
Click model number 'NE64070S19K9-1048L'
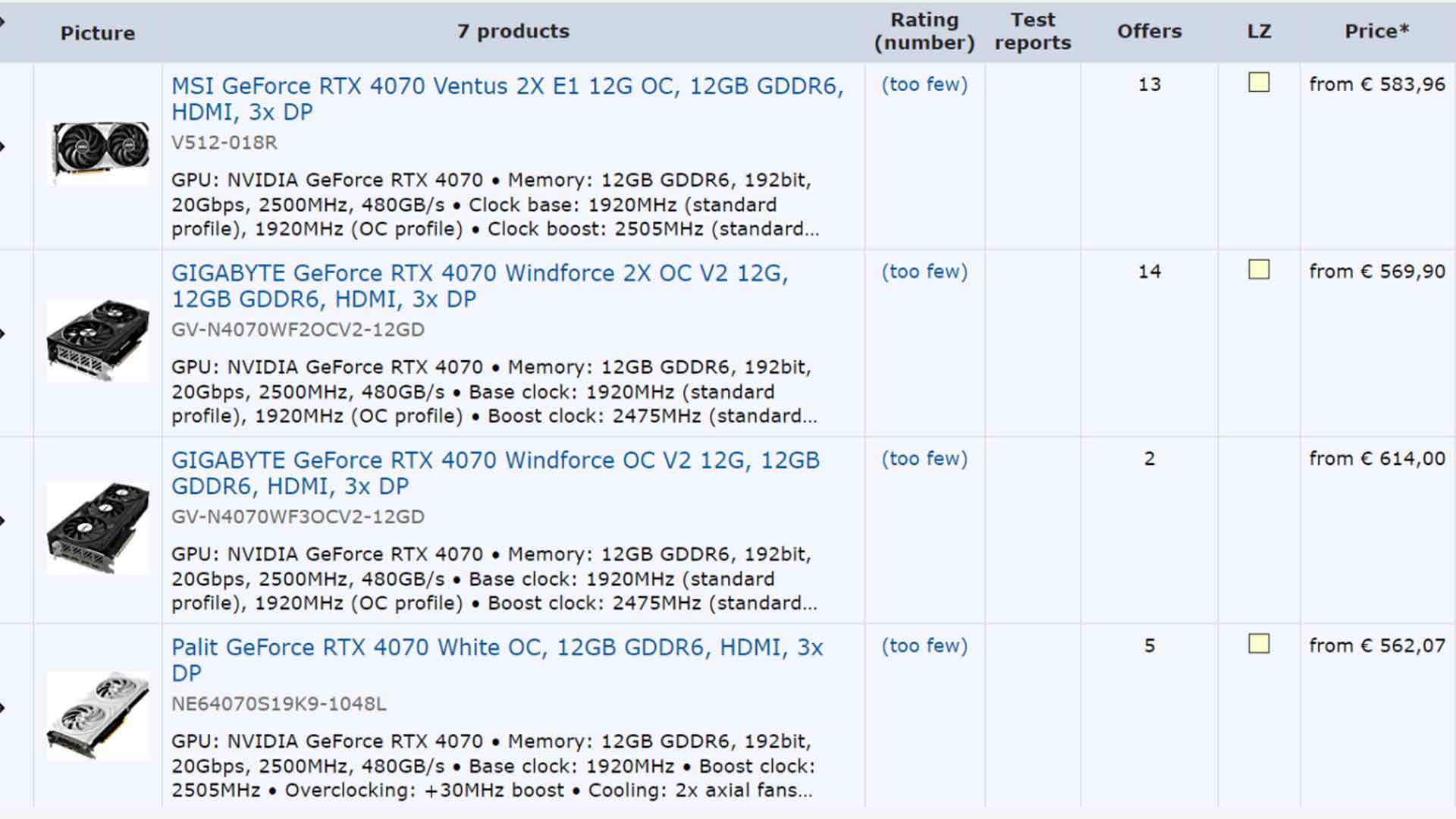click(279, 704)
